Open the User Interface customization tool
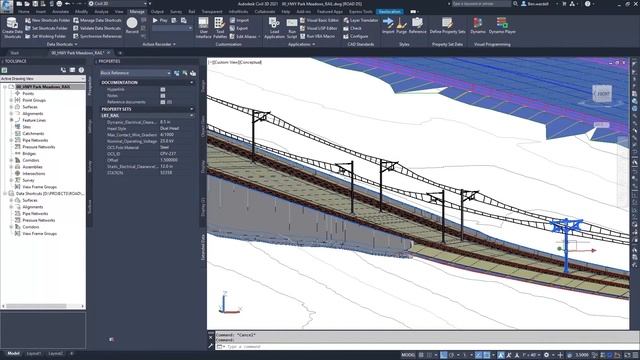Image resolution: width=640 pixels, height=360 pixels. 203,28
